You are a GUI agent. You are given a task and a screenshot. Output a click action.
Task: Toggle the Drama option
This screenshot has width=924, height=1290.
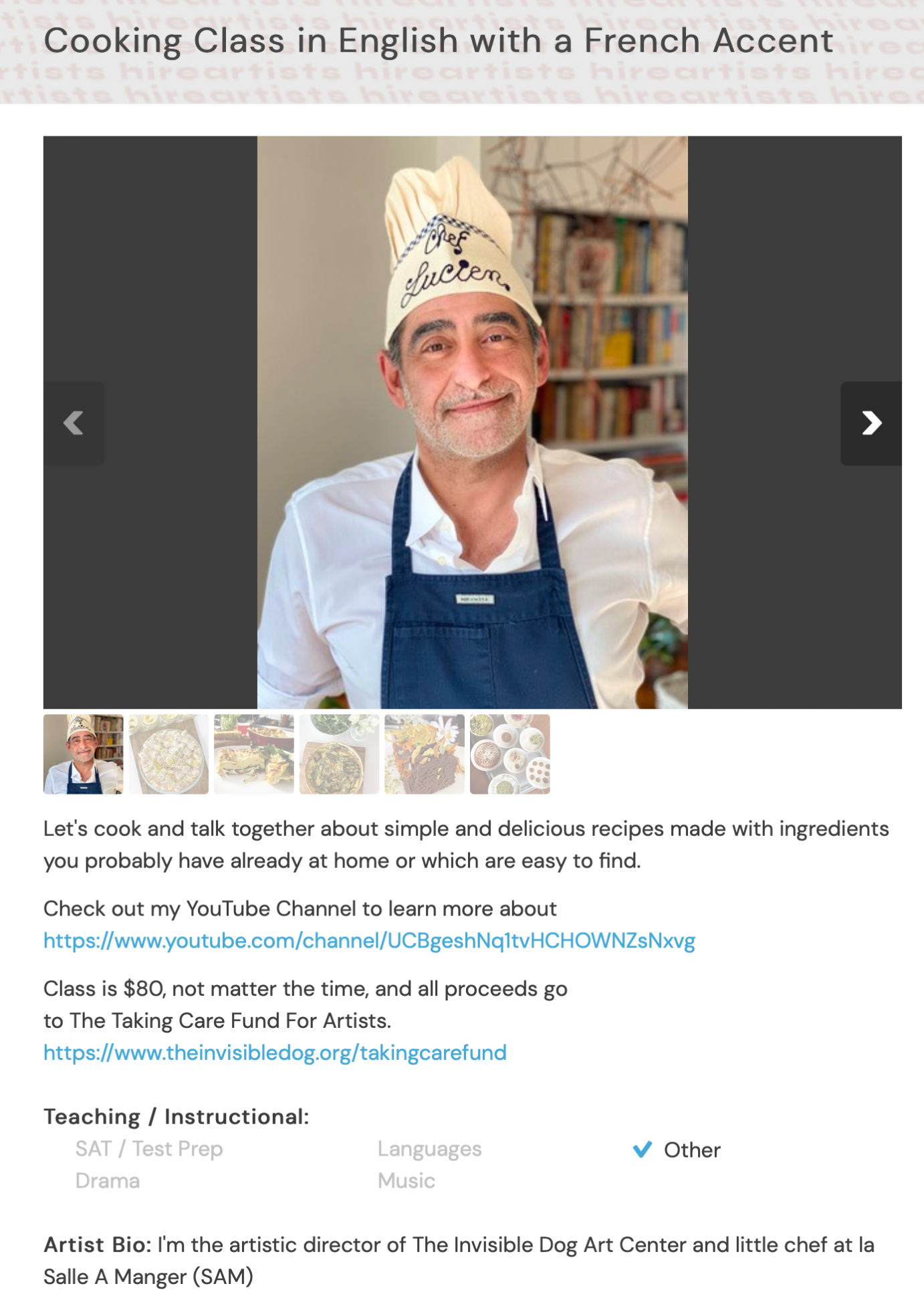pos(108,1181)
